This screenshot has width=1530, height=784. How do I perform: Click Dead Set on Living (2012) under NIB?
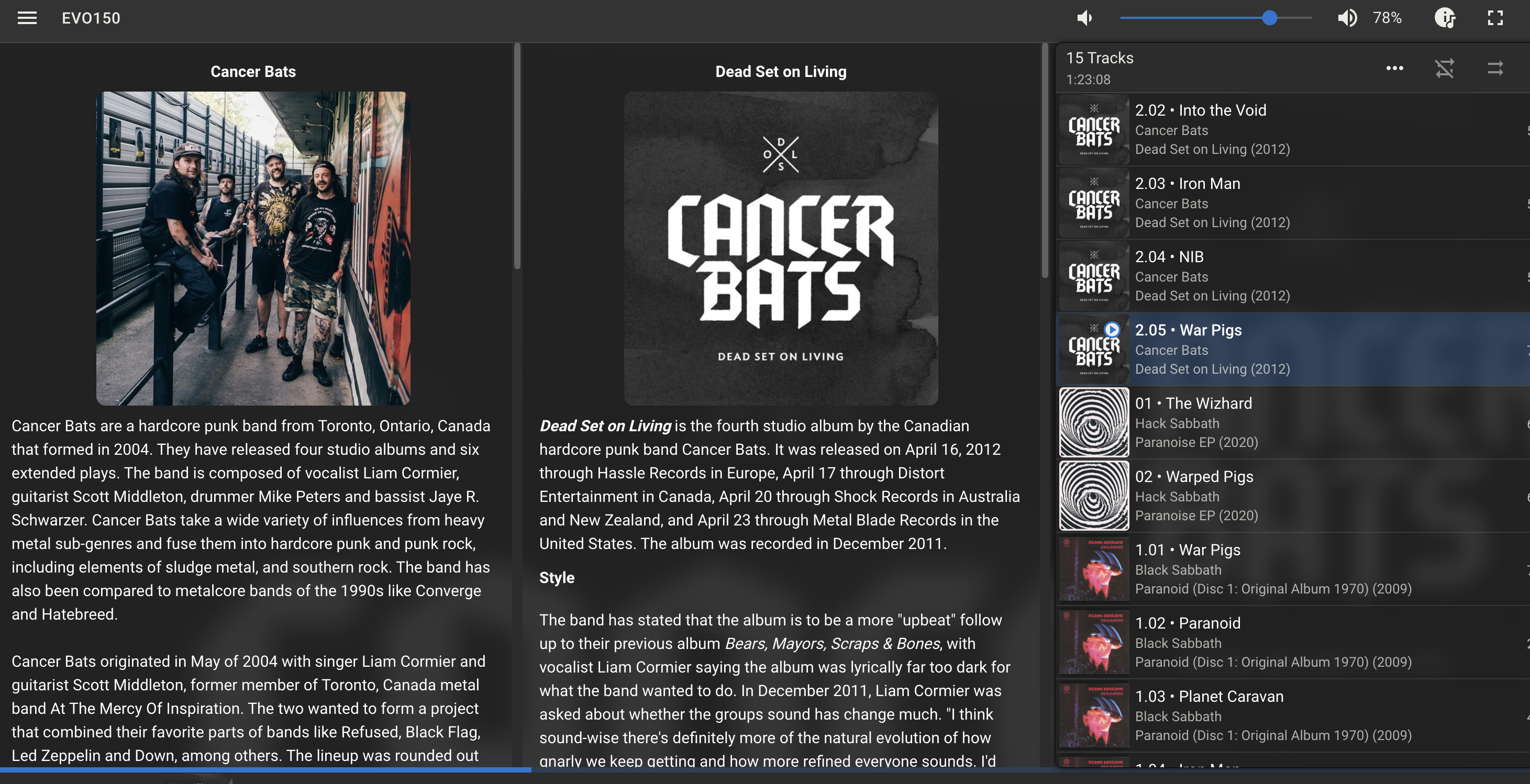pos(1212,296)
